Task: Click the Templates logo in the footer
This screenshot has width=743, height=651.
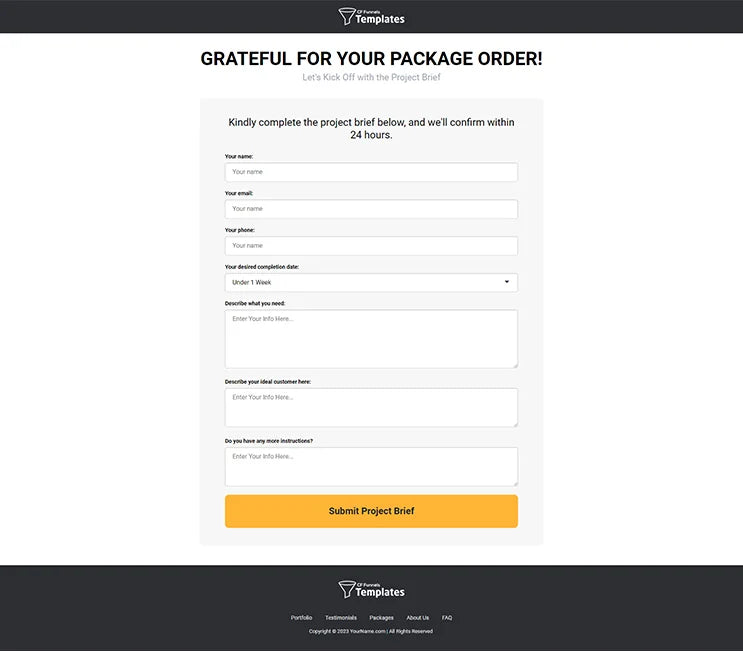Action: coord(371,590)
